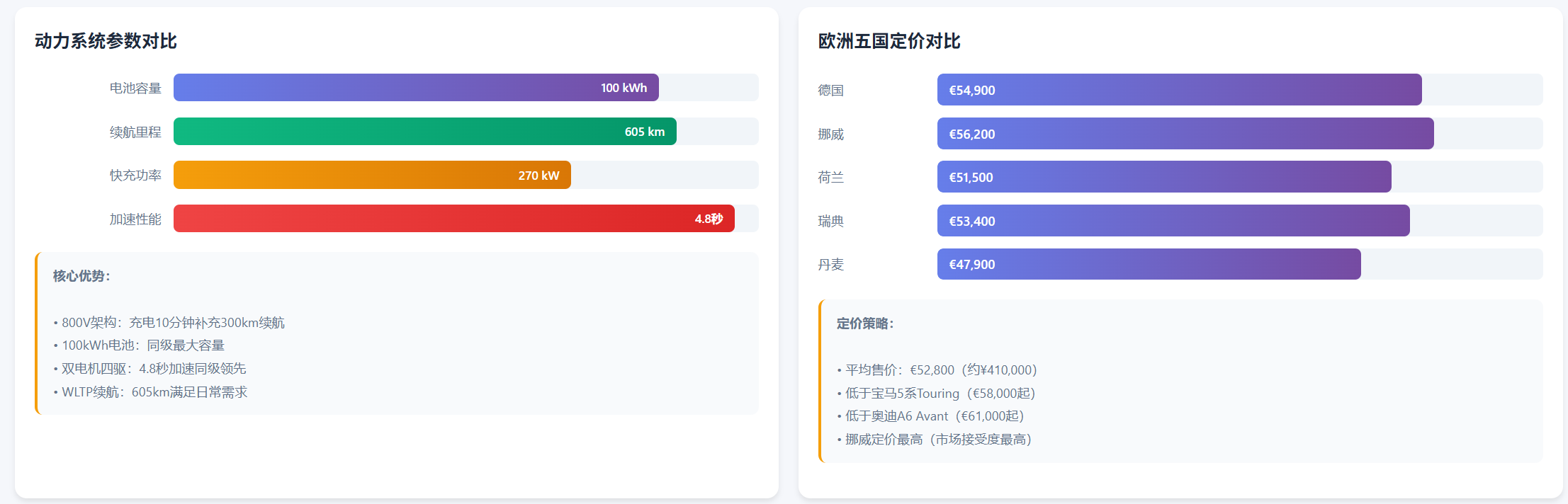Click the 动力系统参数对比 card heading

[x=106, y=41]
